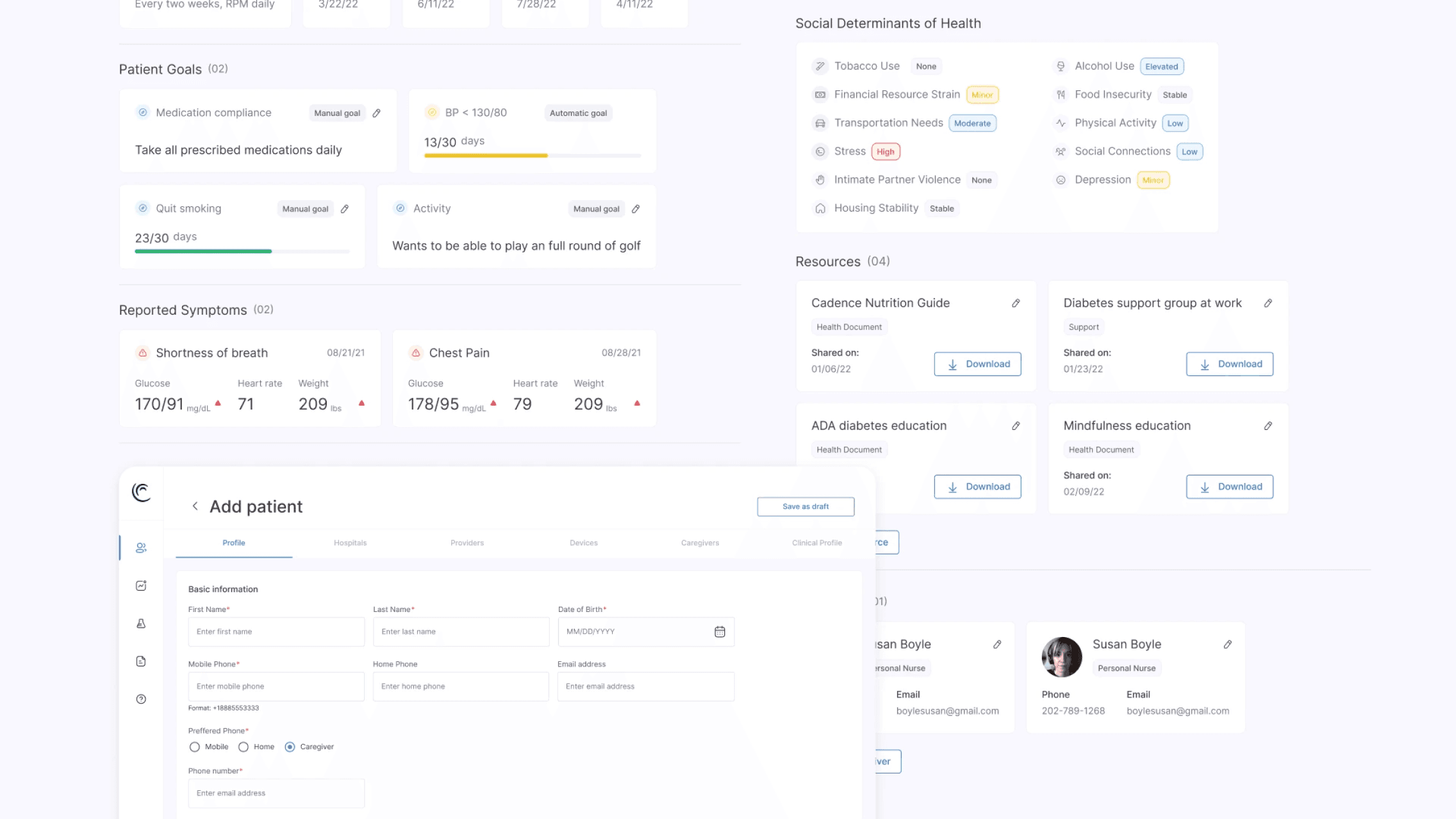
Task: Click calendar icon in Date of Birth
Action: click(x=720, y=632)
